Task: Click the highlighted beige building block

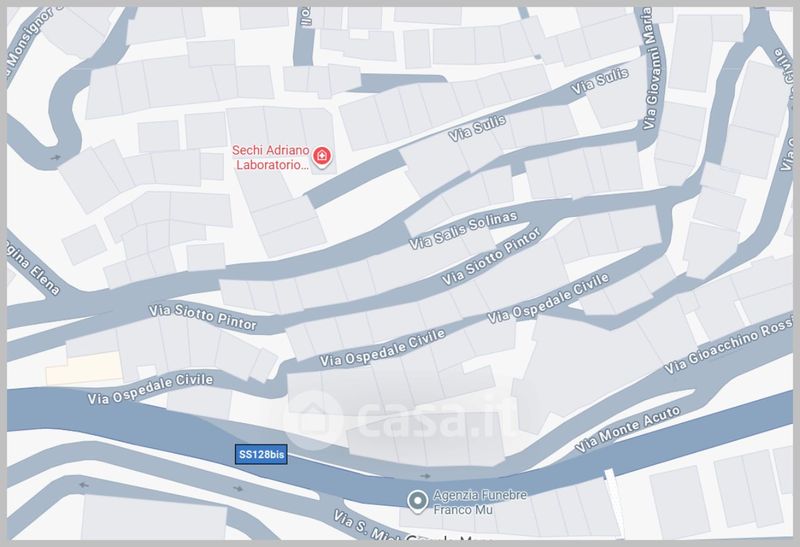Action: pos(84,368)
